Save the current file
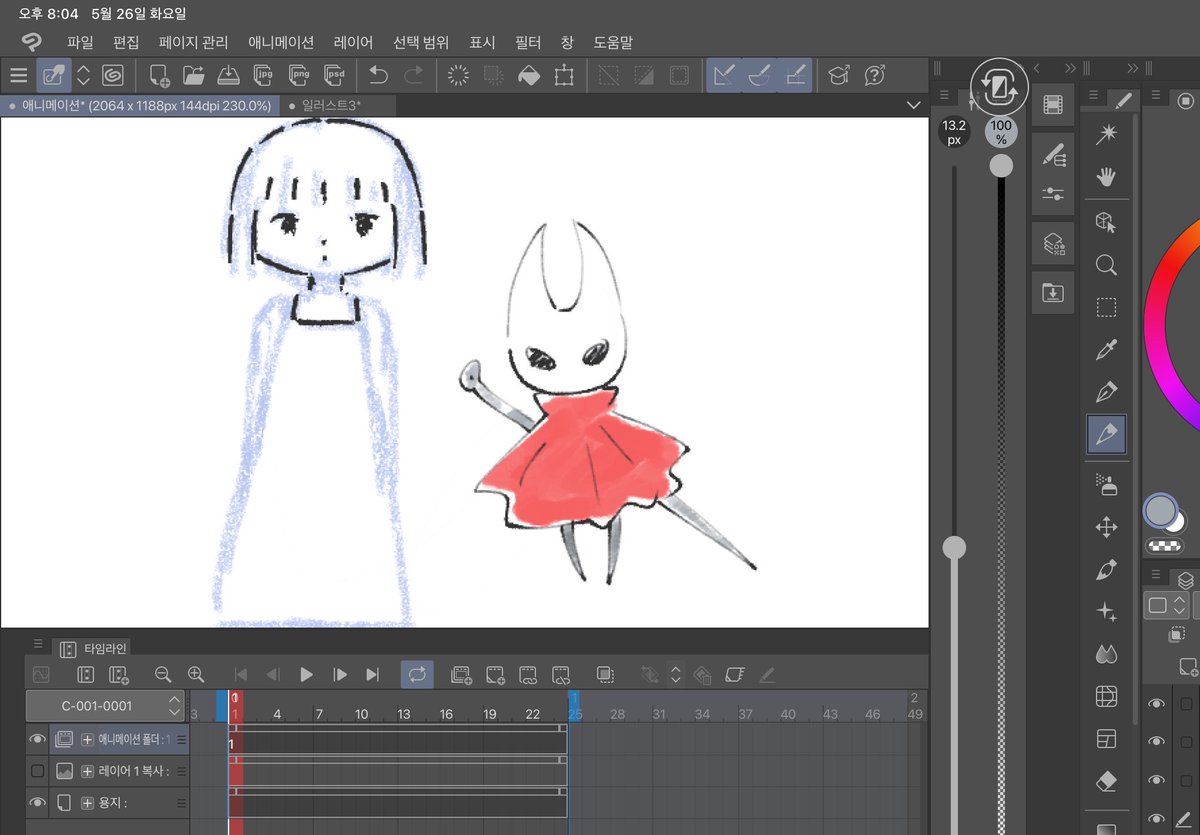Viewport: 1200px width, 835px height. [228, 75]
